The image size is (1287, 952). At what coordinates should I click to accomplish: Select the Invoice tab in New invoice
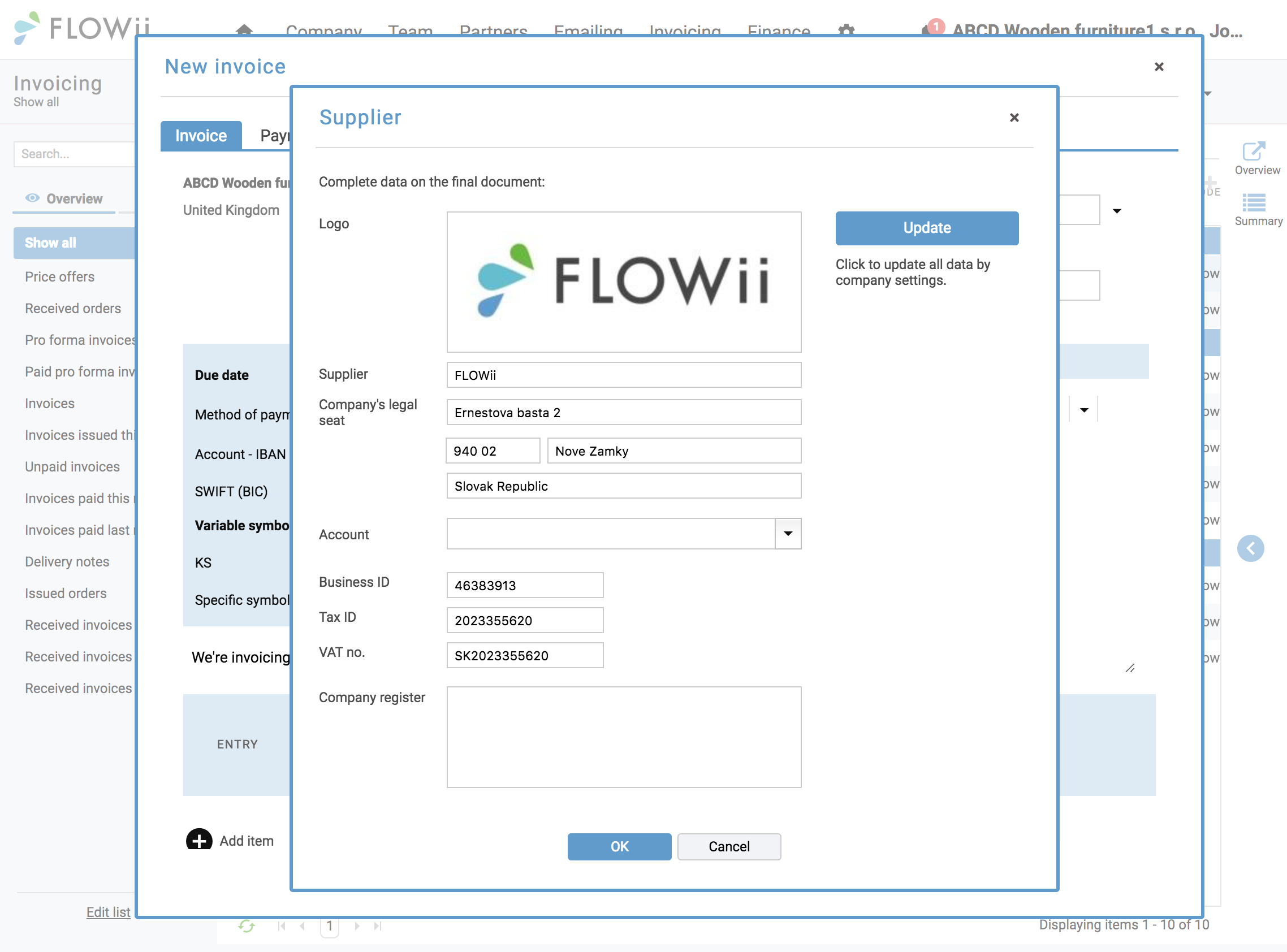201,136
